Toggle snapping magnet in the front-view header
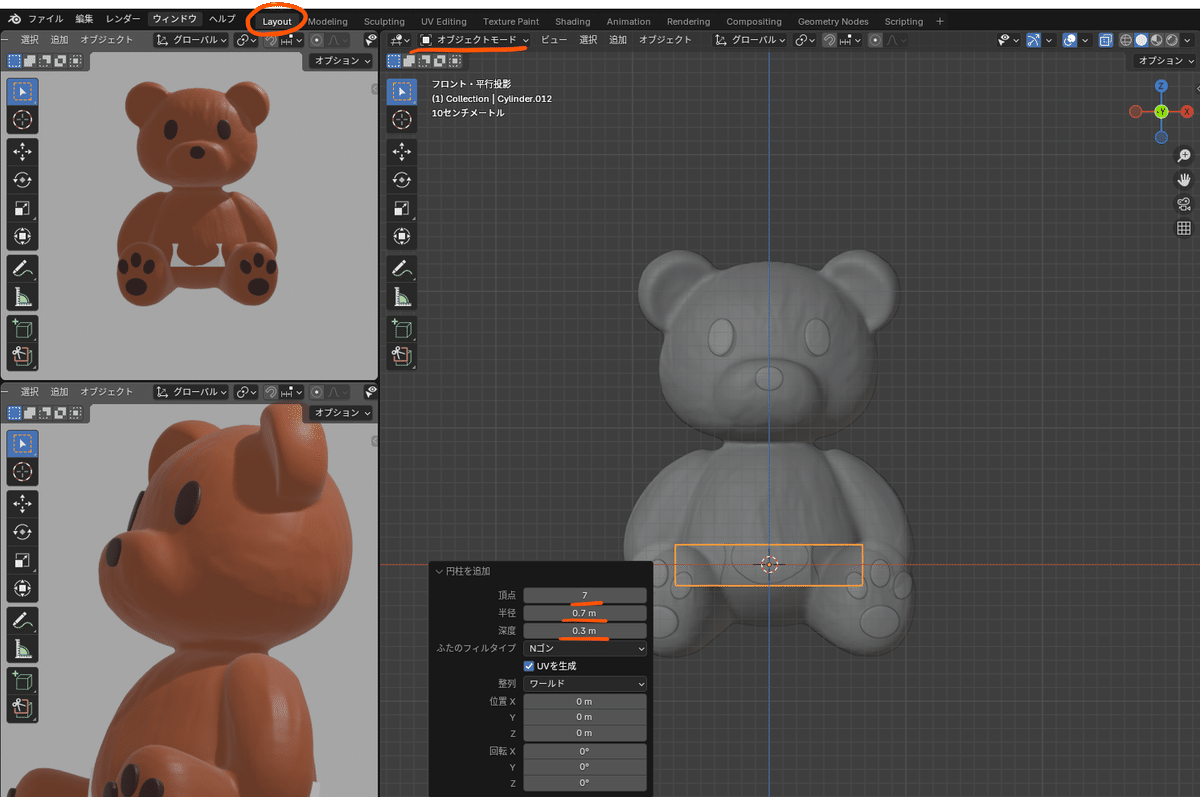 pyautogui.click(x=829, y=40)
